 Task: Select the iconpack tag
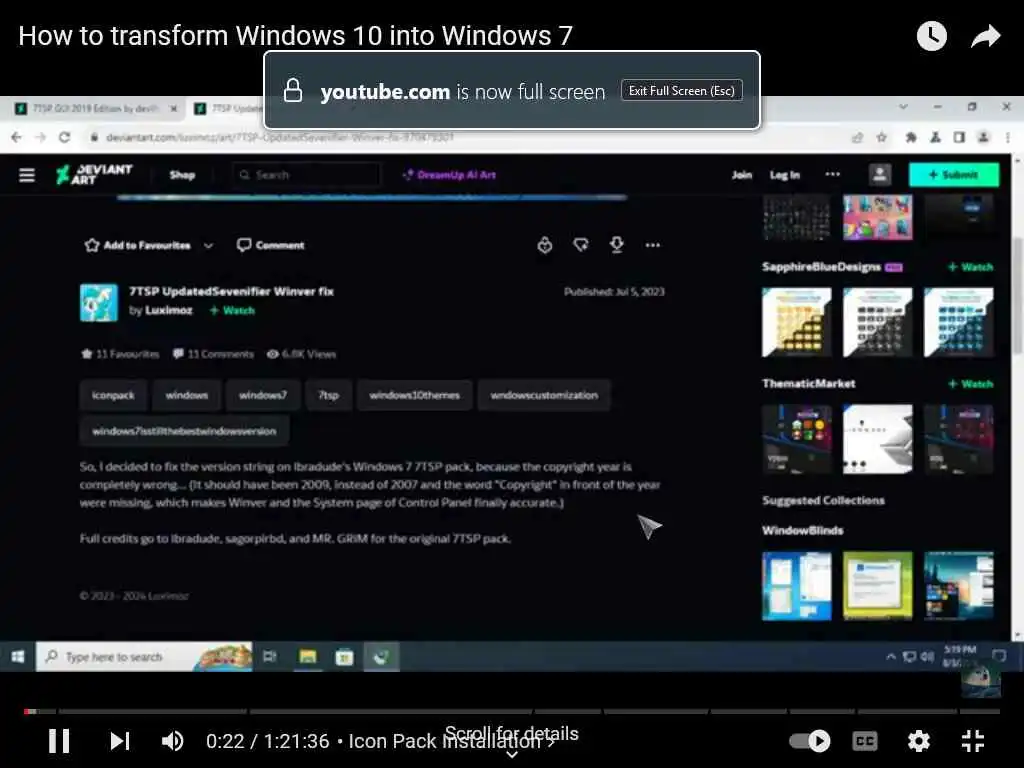pos(113,395)
